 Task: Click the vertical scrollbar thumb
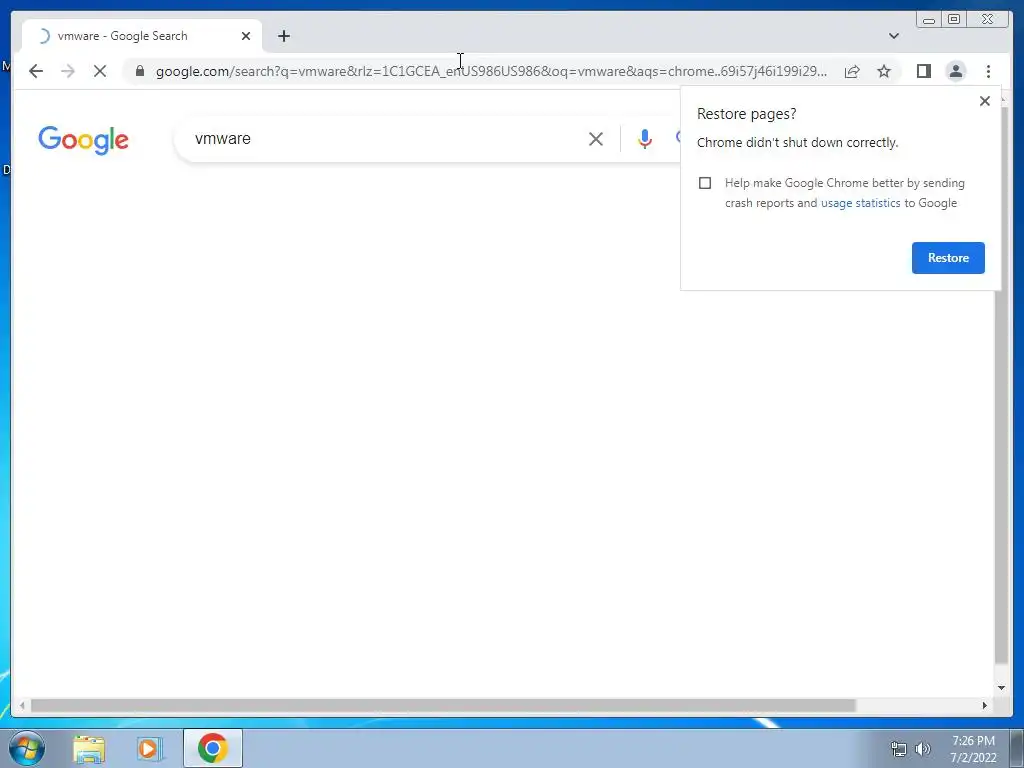[x=1001, y=385]
